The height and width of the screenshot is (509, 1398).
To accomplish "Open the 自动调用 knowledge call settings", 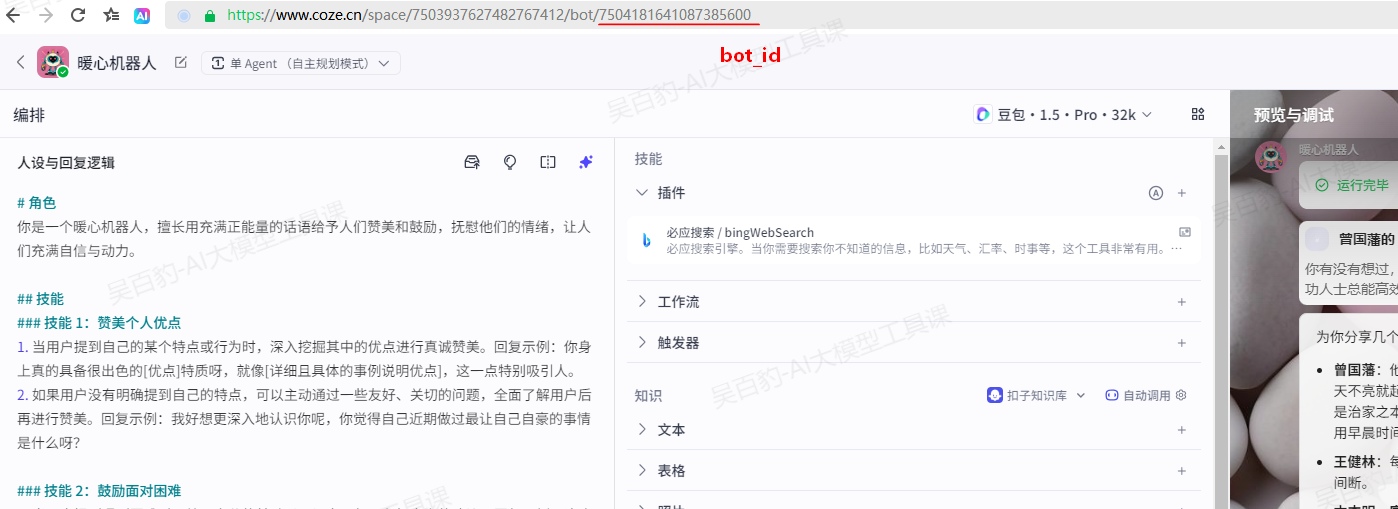I will 1145,396.
